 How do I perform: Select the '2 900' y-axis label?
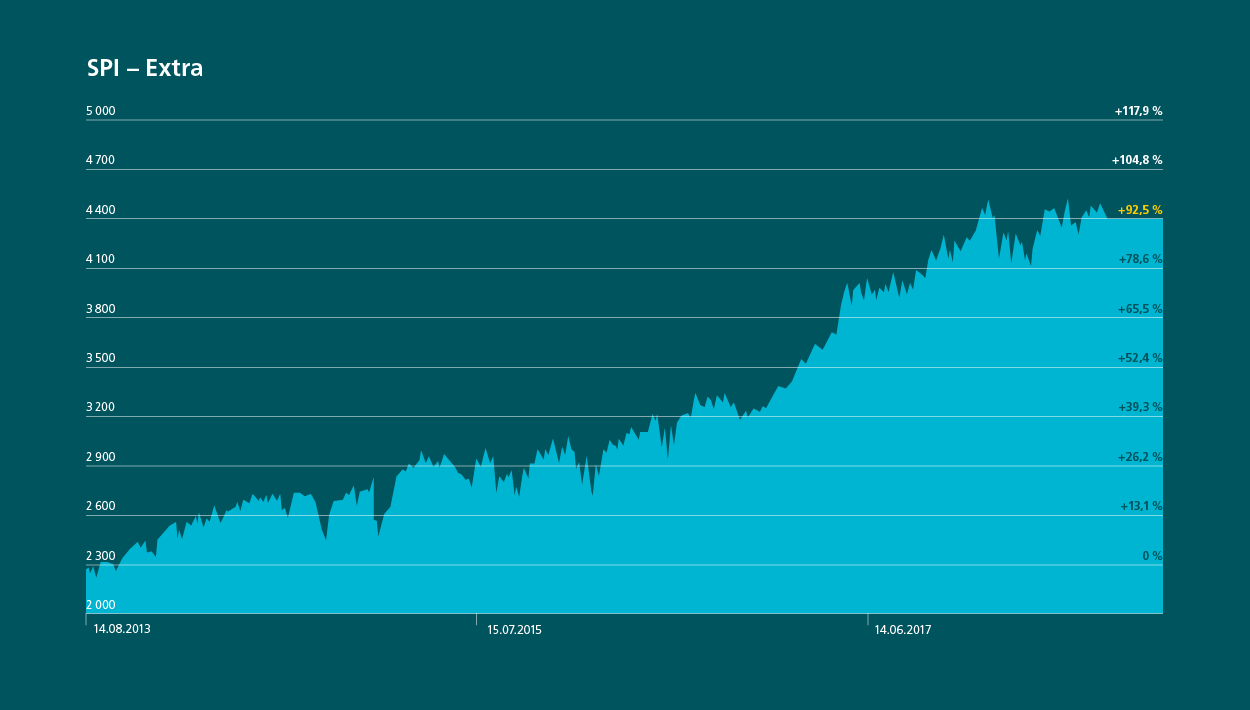coord(101,457)
